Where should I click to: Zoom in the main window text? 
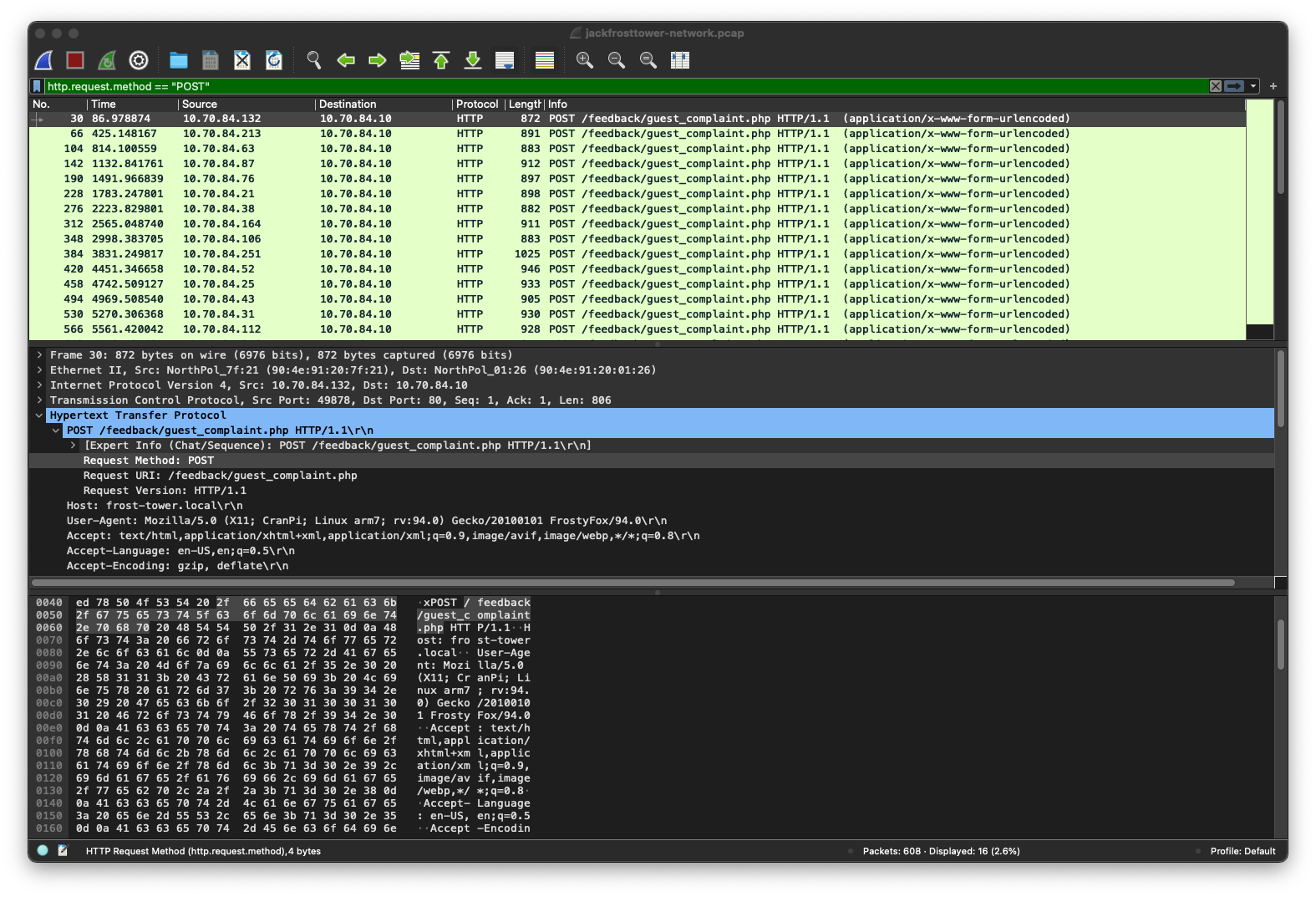[x=585, y=60]
